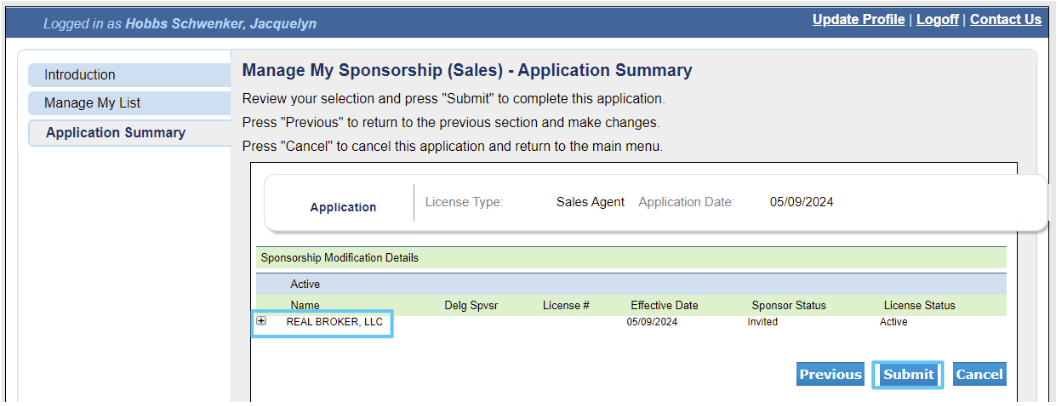
Task: Click the Effective Date column header
Action: [665, 305]
